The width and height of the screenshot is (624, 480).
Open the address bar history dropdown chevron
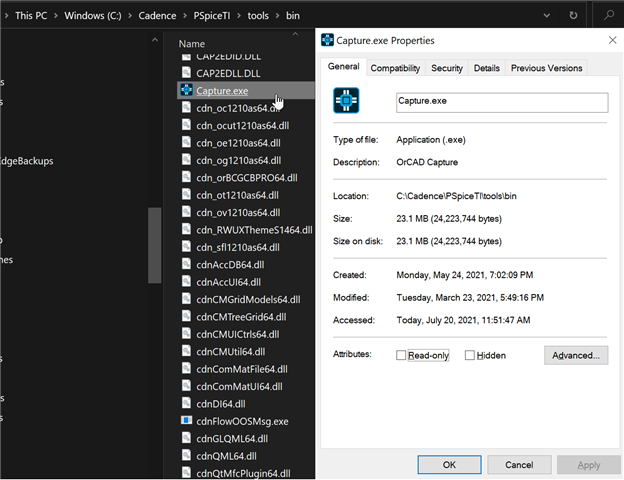(x=545, y=16)
